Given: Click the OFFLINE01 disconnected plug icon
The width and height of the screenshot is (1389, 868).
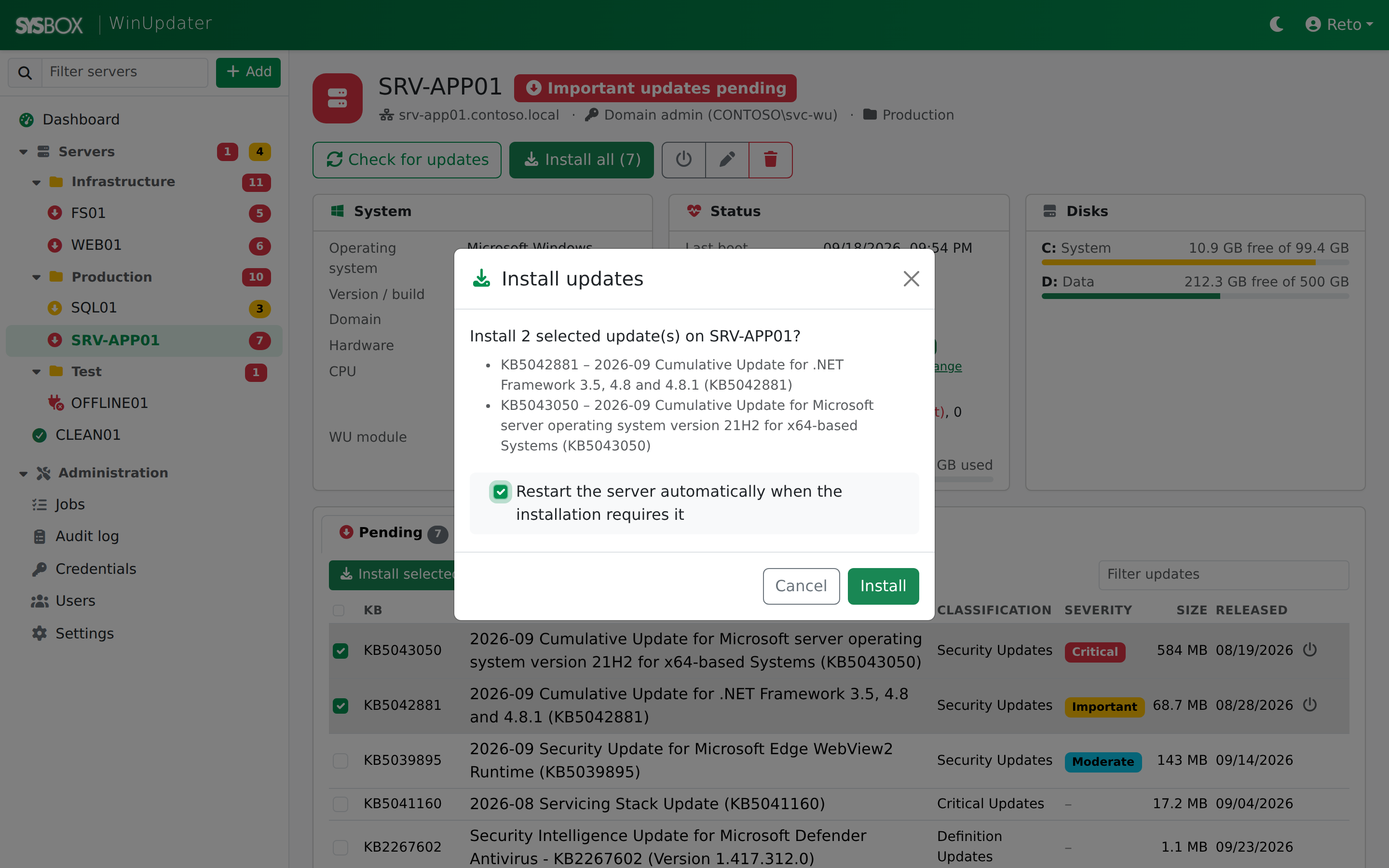Looking at the screenshot, I should coord(55,403).
